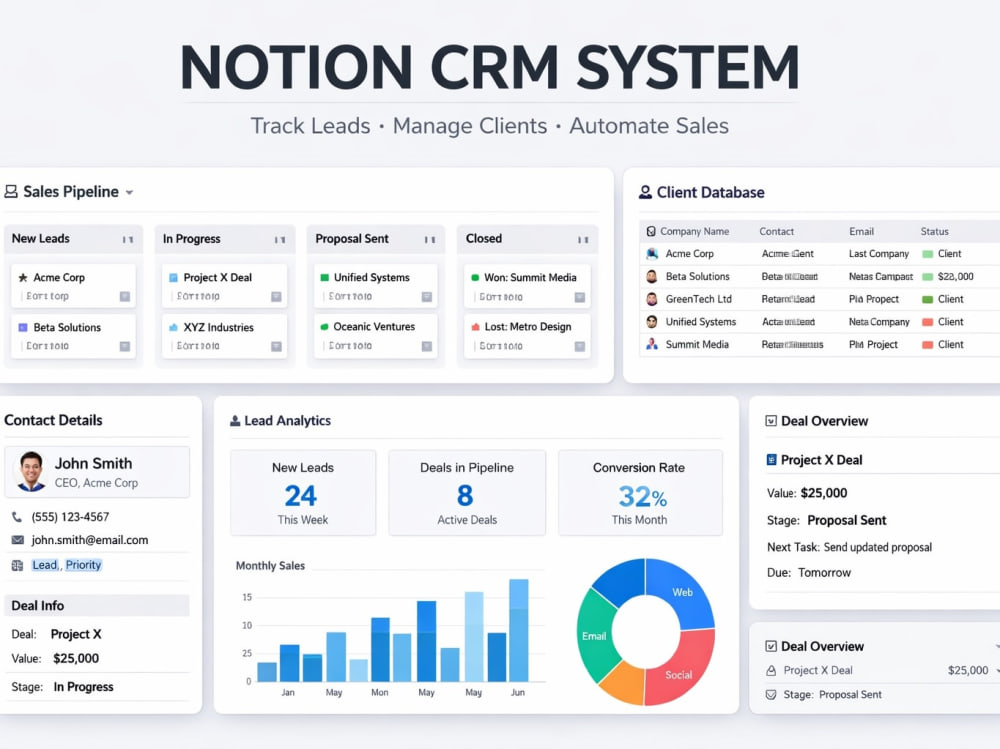Open the Won: Summit Media card
The height and width of the screenshot is (749, 1000).
click(527, 286)
